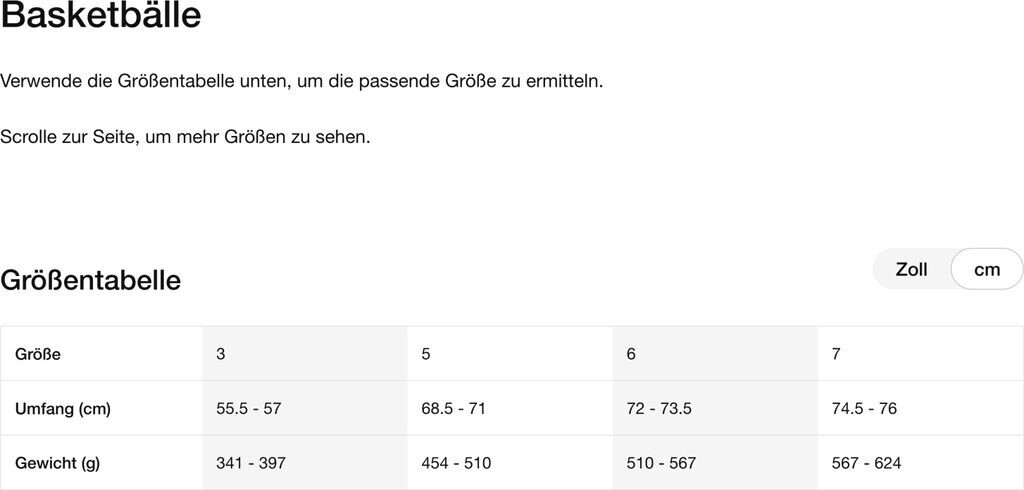Viewport: 1024px width, 490px height.
Task: Switch size units to Zoll
Action: pos(911,269)
